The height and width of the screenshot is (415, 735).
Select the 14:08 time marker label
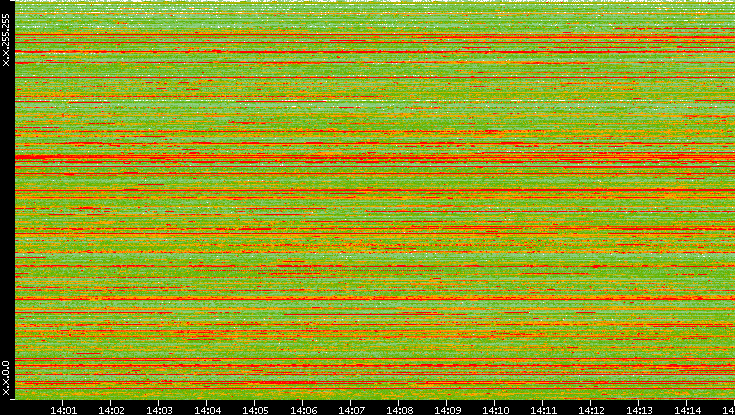pos(400,410)
